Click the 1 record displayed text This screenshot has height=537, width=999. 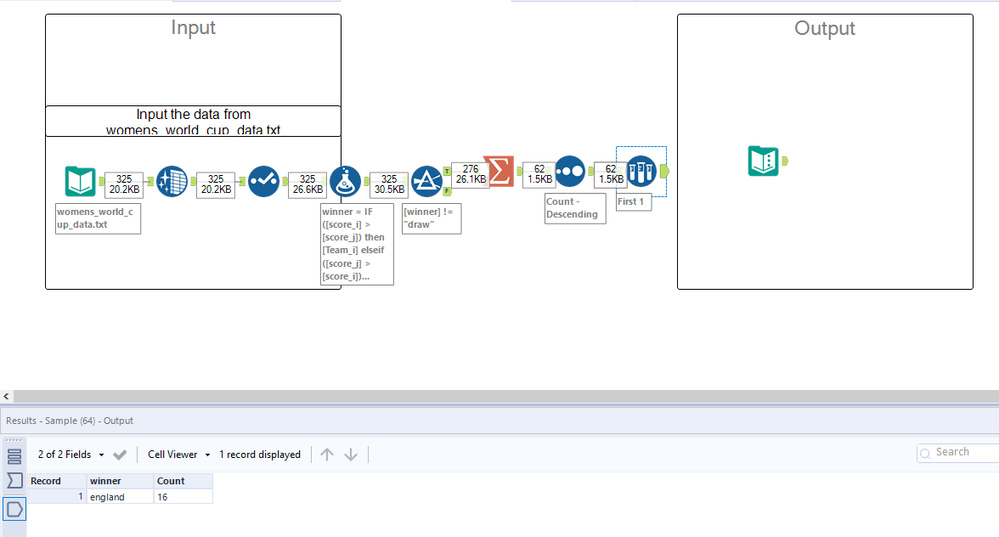point(260,455)
